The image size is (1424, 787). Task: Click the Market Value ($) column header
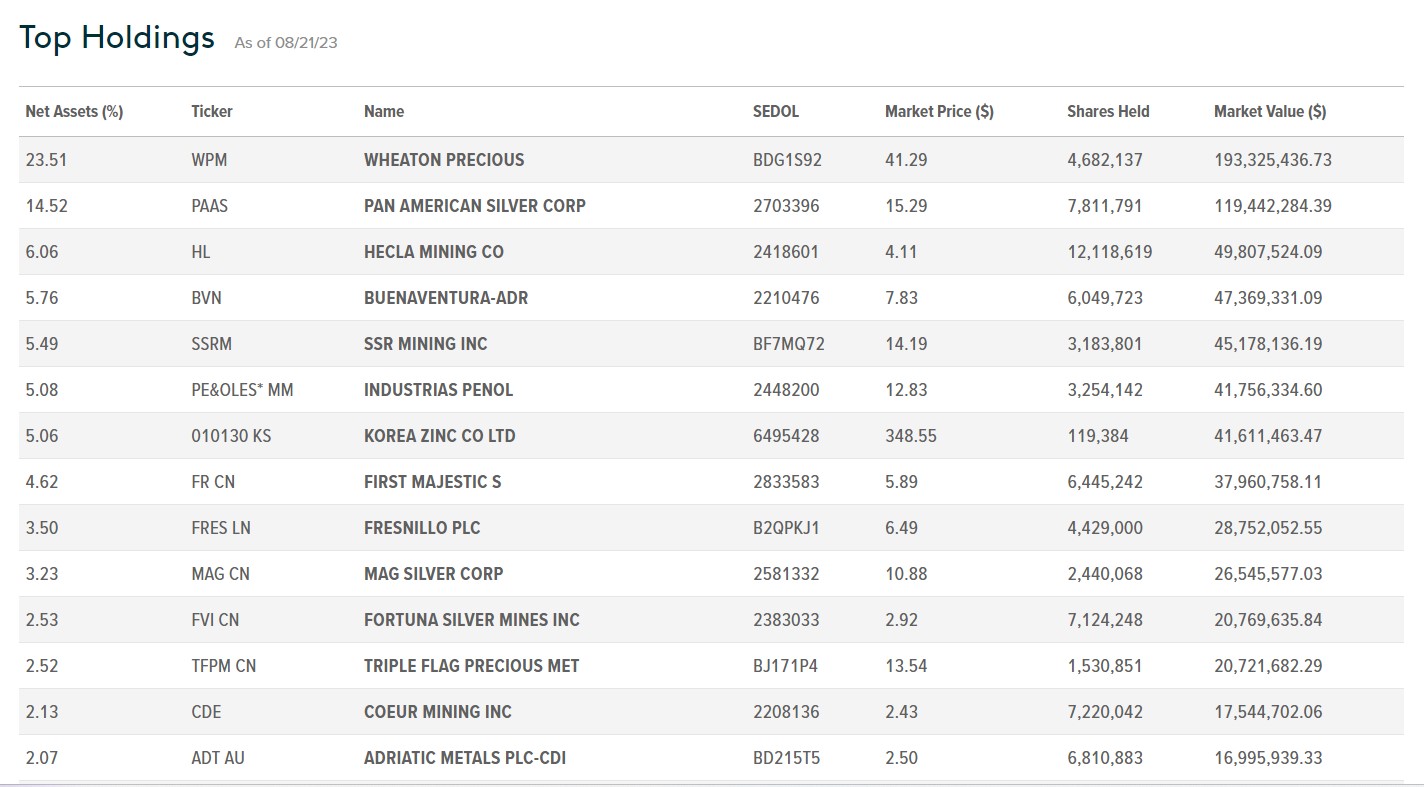(x=1270, y=112)
